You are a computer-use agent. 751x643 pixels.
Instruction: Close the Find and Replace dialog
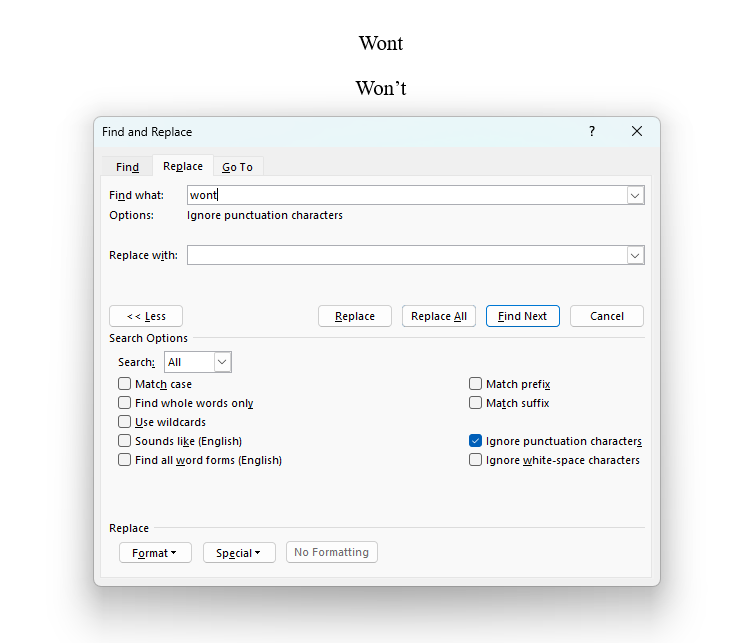[637, 131]
